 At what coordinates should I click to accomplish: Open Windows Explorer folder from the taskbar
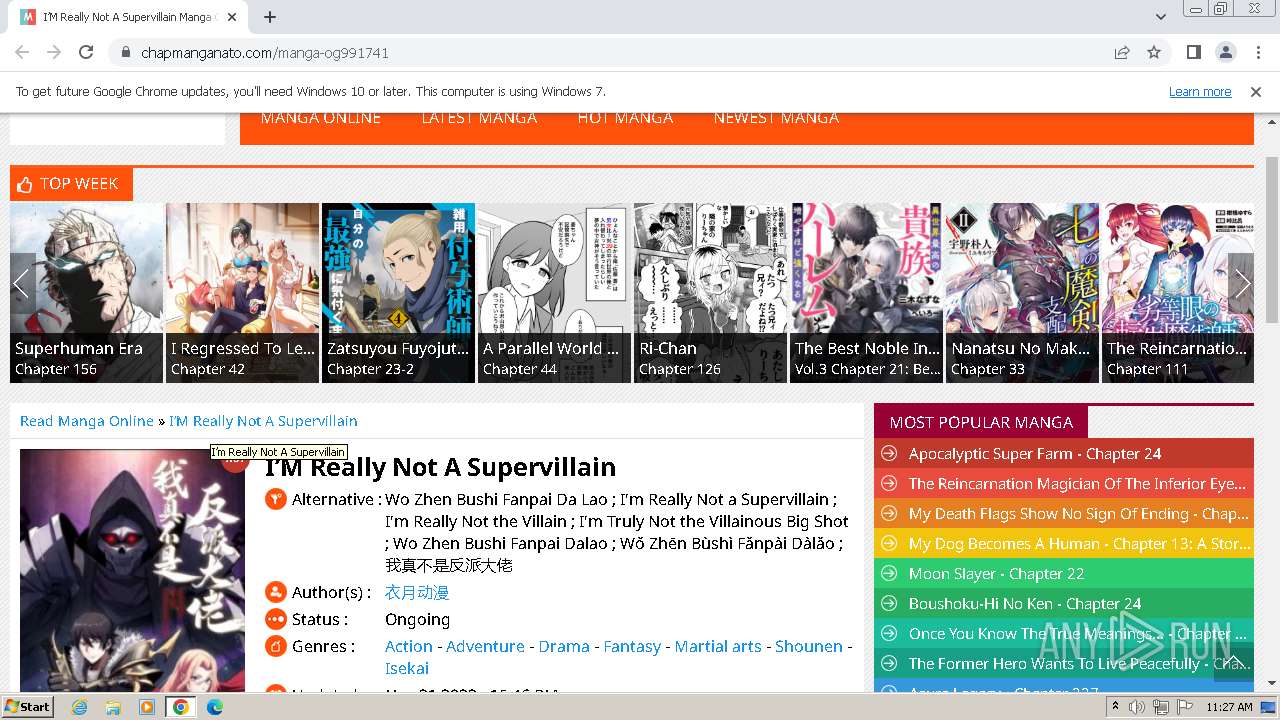pyautogui.click(x=113, y=707)
